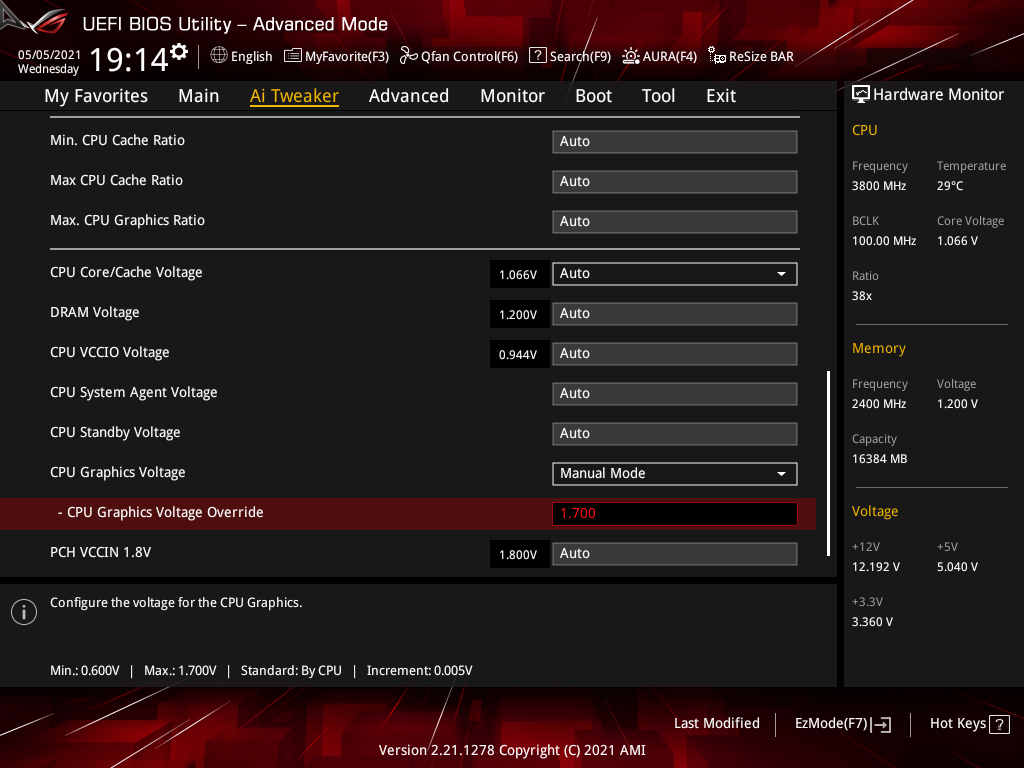Viewport: 1024px width, 768px height.
Task: Click CPU System Agent Voltage Auto field
Action: 675,394
